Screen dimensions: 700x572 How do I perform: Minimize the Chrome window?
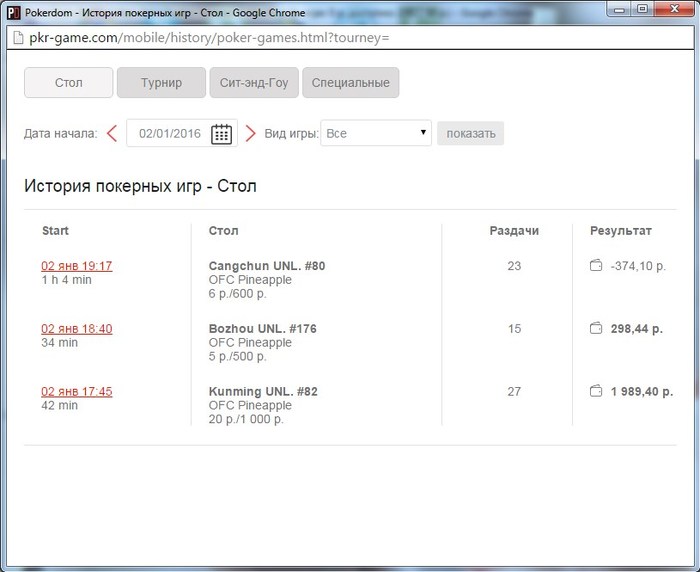point(619,9)
